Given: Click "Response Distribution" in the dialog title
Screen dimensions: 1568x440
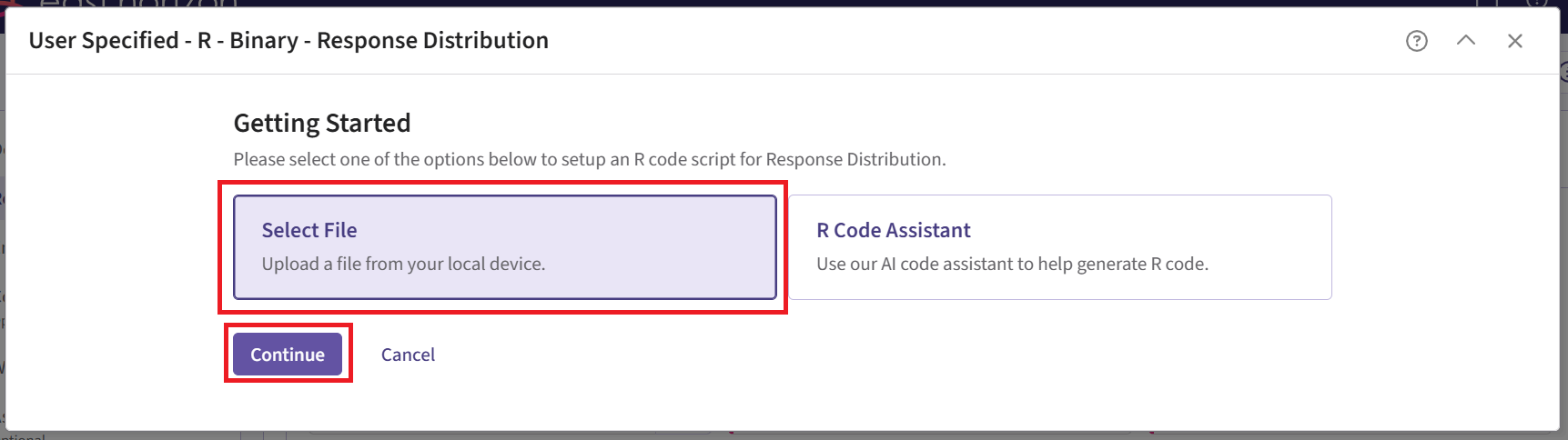Looking at the screenshot, I should 432,41.
